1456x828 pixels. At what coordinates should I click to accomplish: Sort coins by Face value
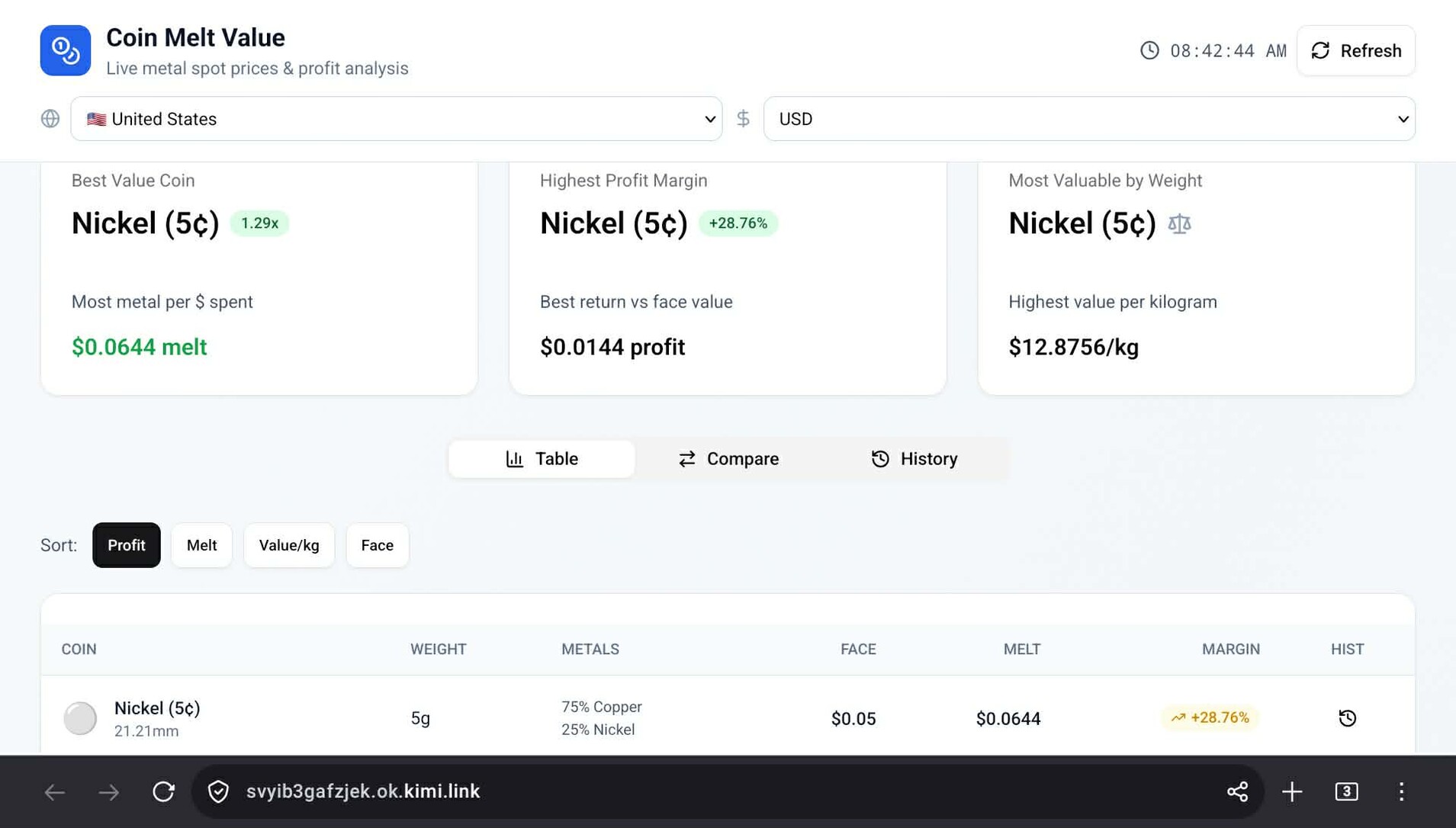tap(377, 545)
